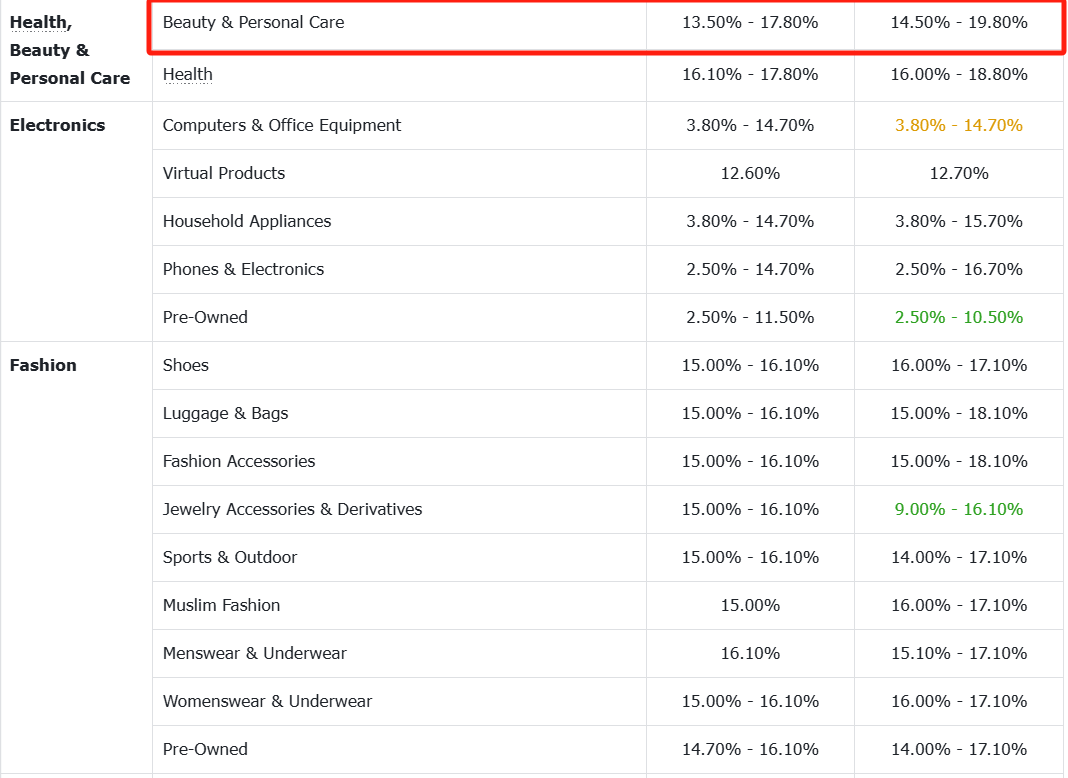Click the dotted-underlined 'Health' subcategory text

pos(187,74)
